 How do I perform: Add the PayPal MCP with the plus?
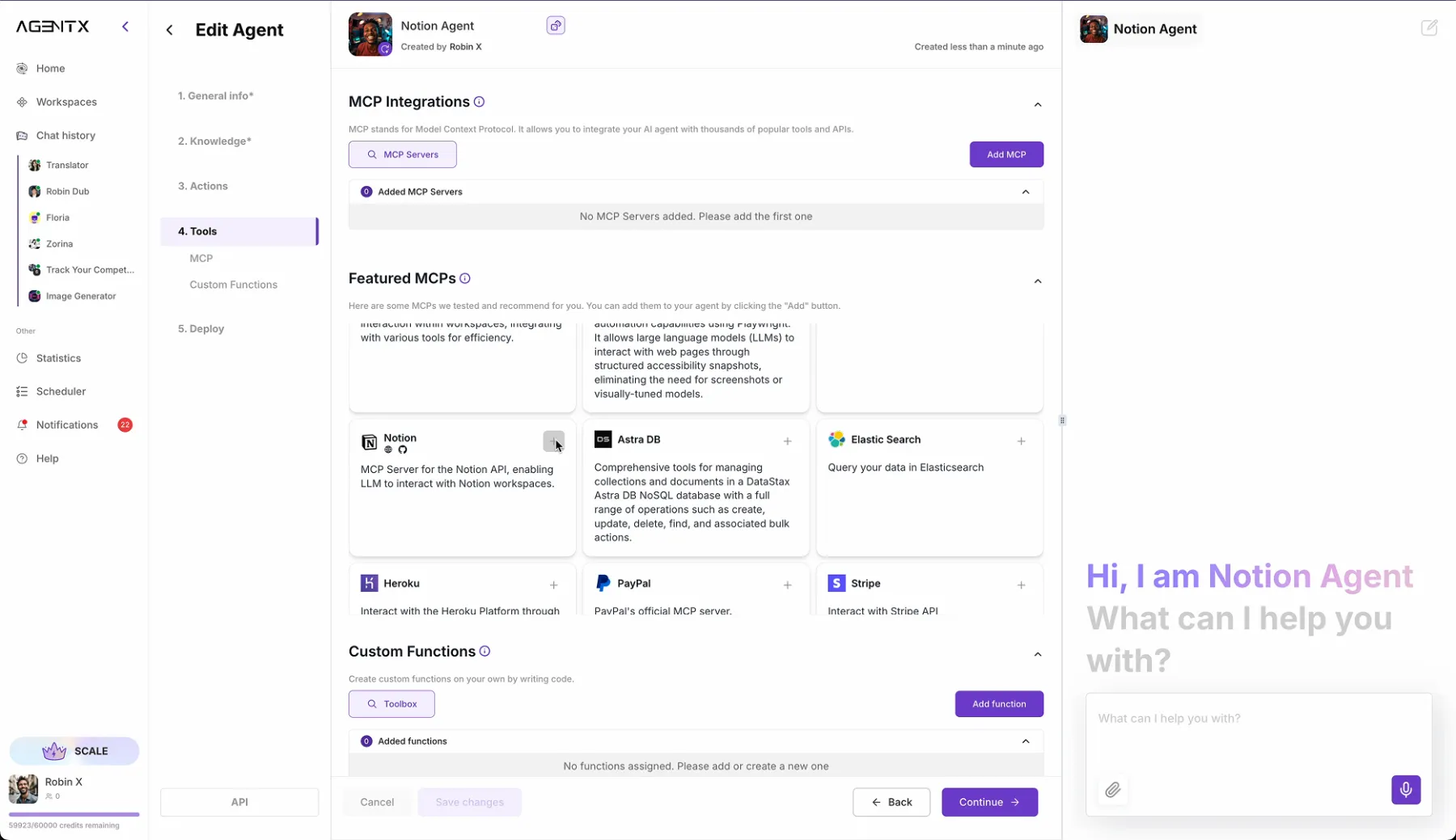coord(787,585)
